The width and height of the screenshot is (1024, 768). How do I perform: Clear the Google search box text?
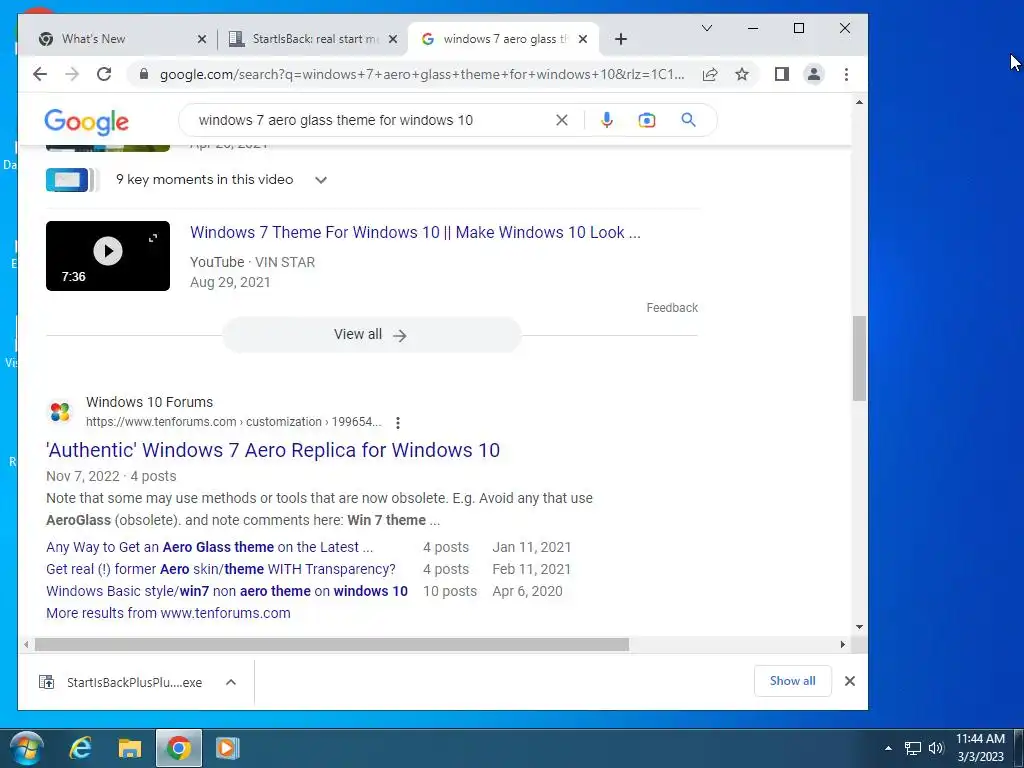click(562, 120)
